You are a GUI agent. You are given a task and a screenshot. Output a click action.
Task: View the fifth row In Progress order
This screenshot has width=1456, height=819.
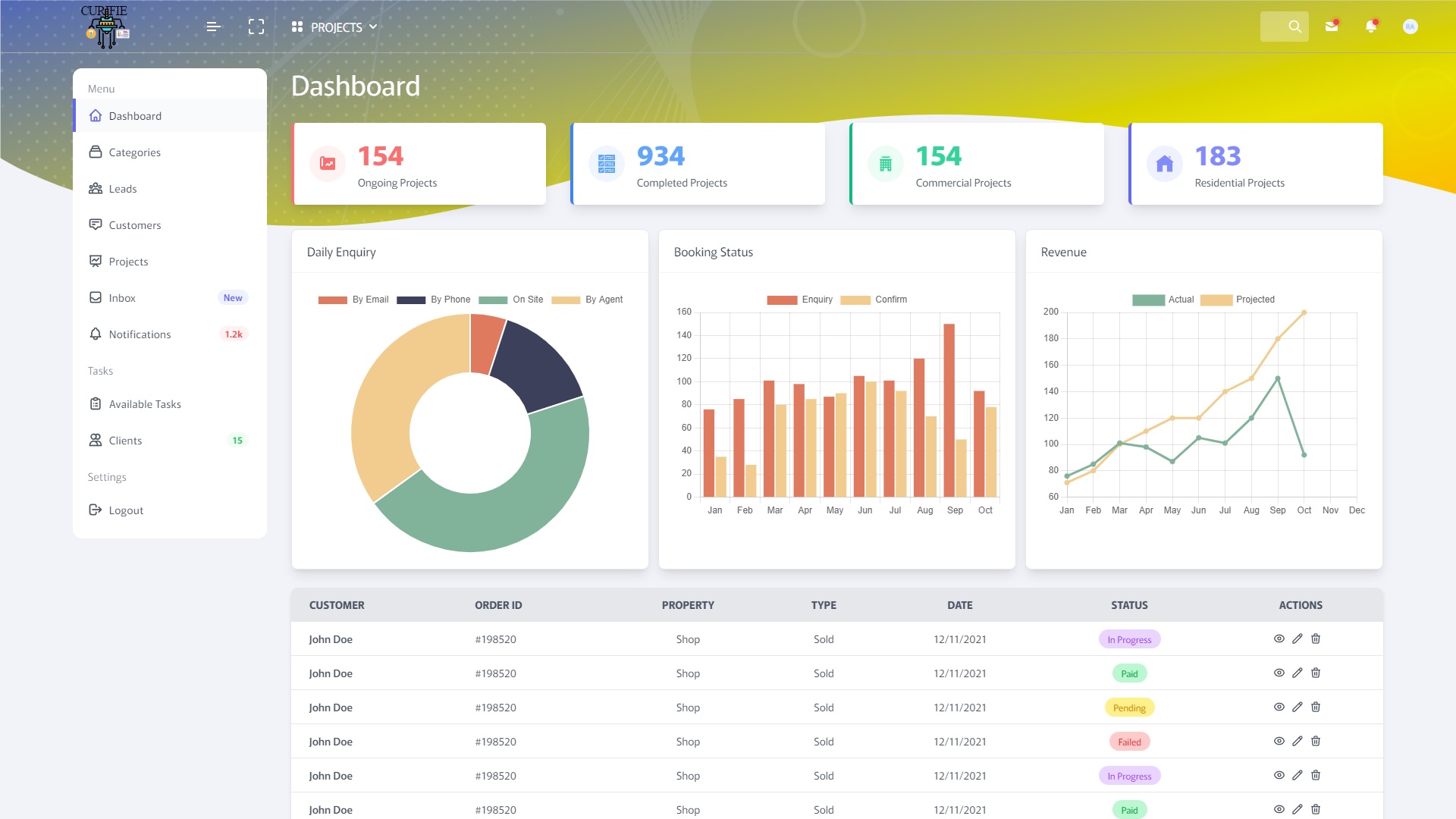coord(1279,775)
